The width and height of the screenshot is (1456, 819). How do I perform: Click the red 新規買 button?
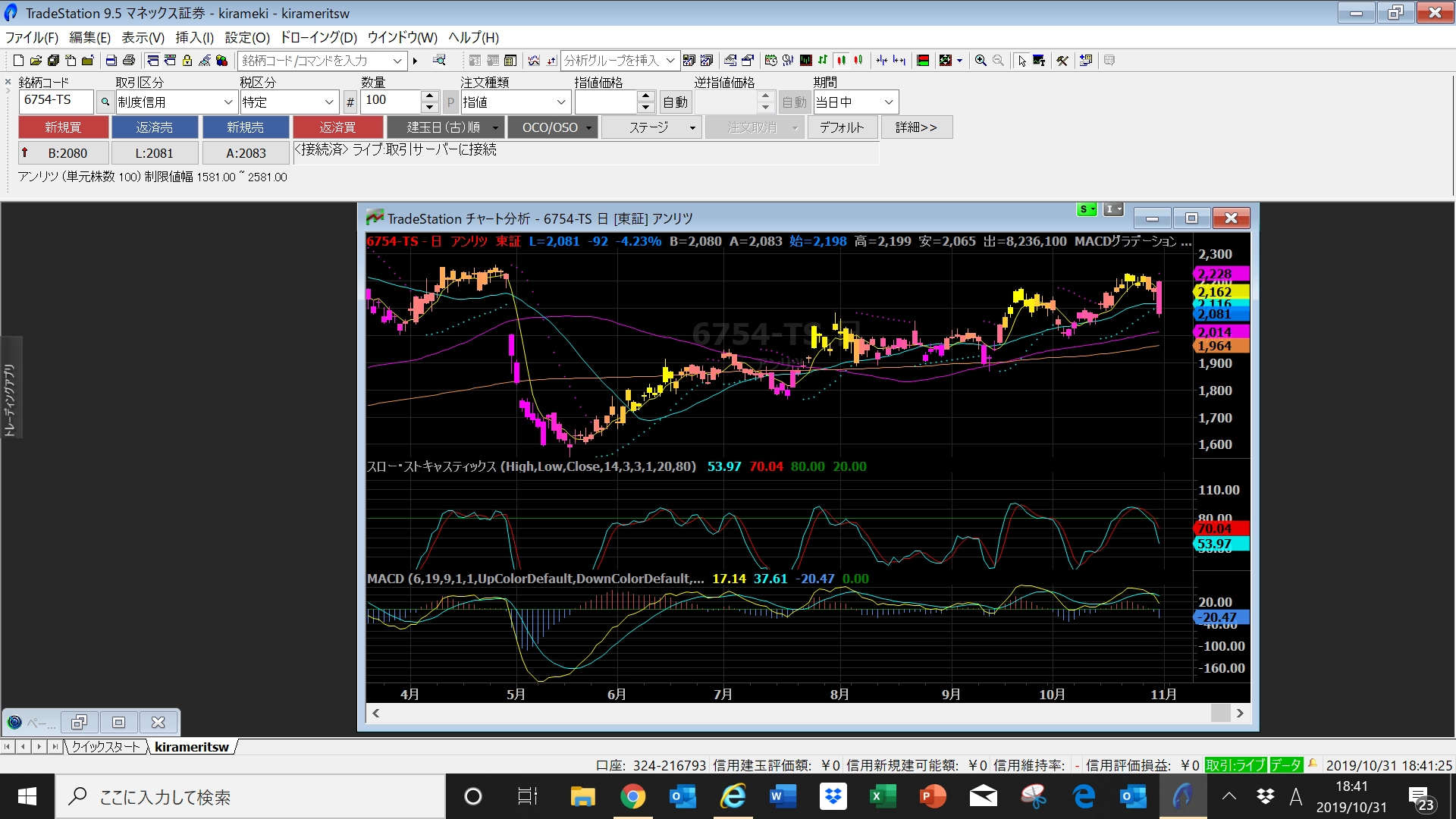[63, 127]
